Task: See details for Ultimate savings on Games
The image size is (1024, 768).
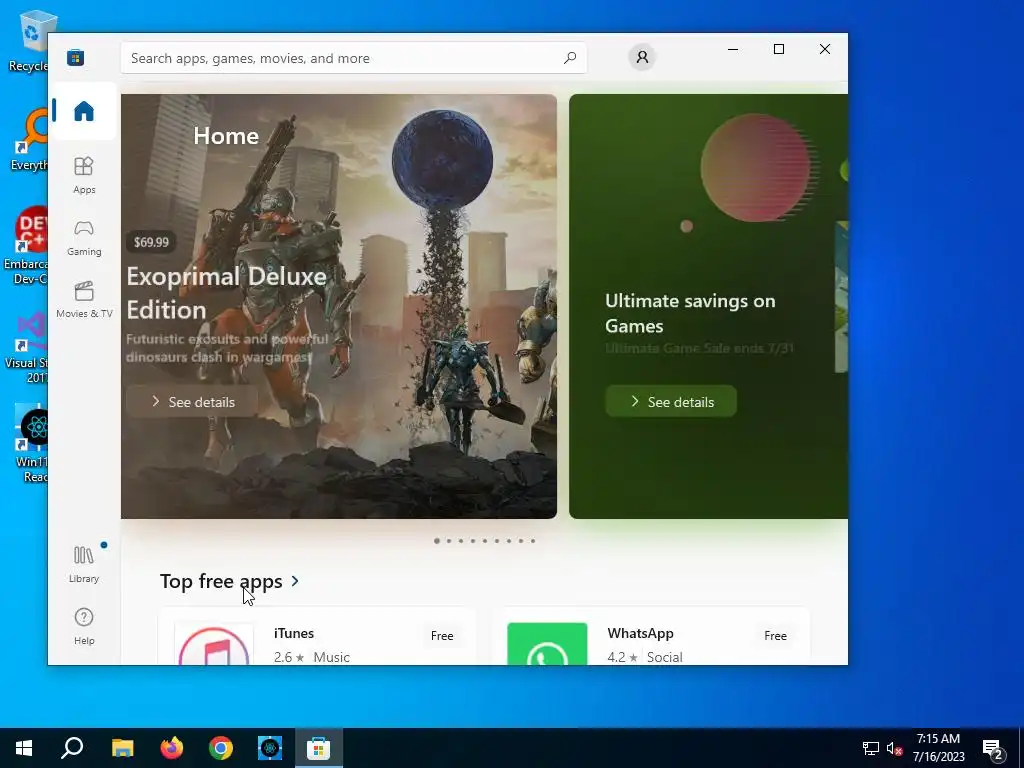Action: click(671, 402)
